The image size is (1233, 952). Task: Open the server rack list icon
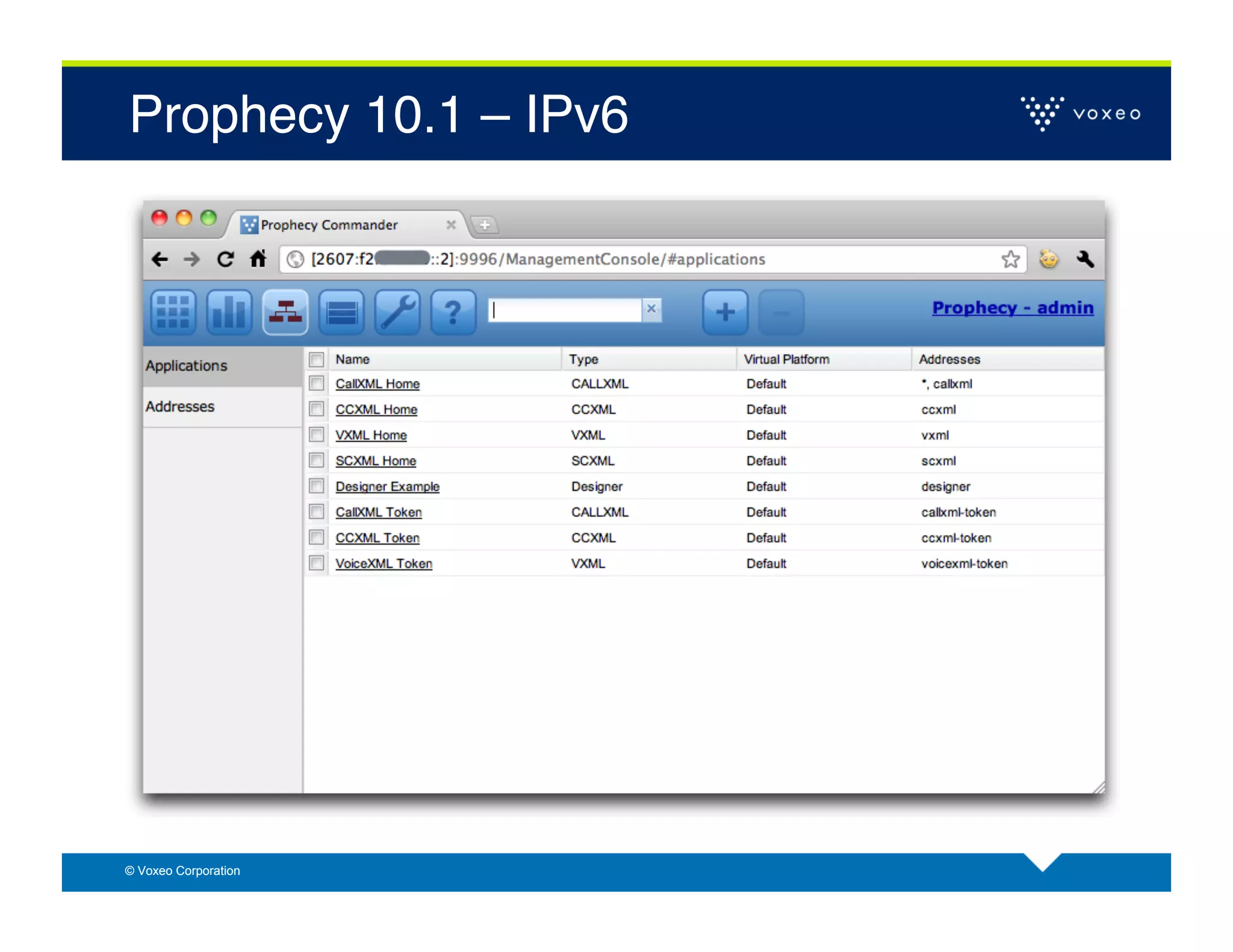[x=341, y=312]
